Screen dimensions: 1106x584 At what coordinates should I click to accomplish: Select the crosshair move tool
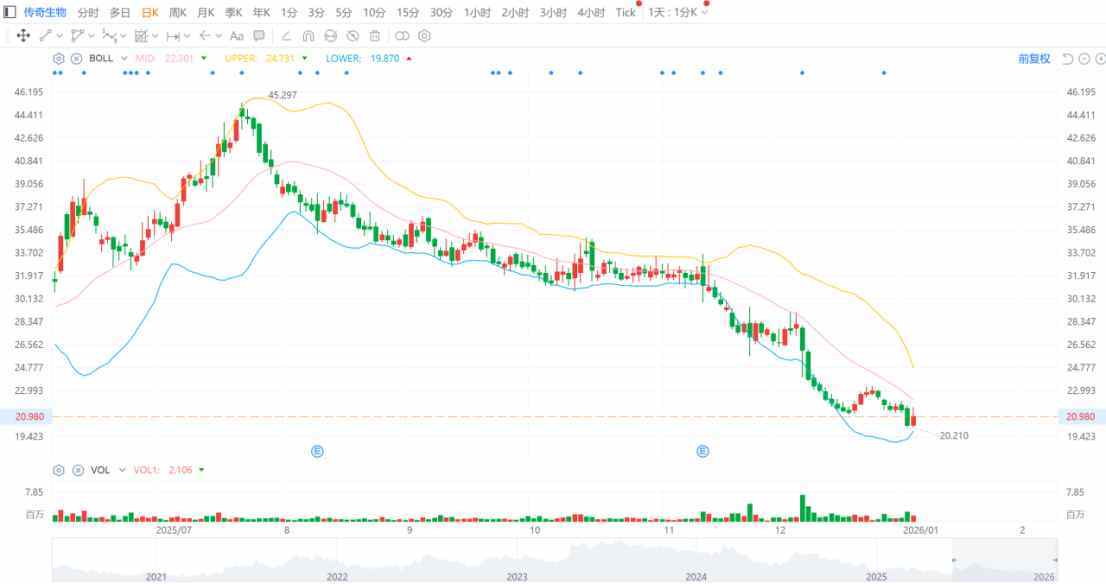22,36
